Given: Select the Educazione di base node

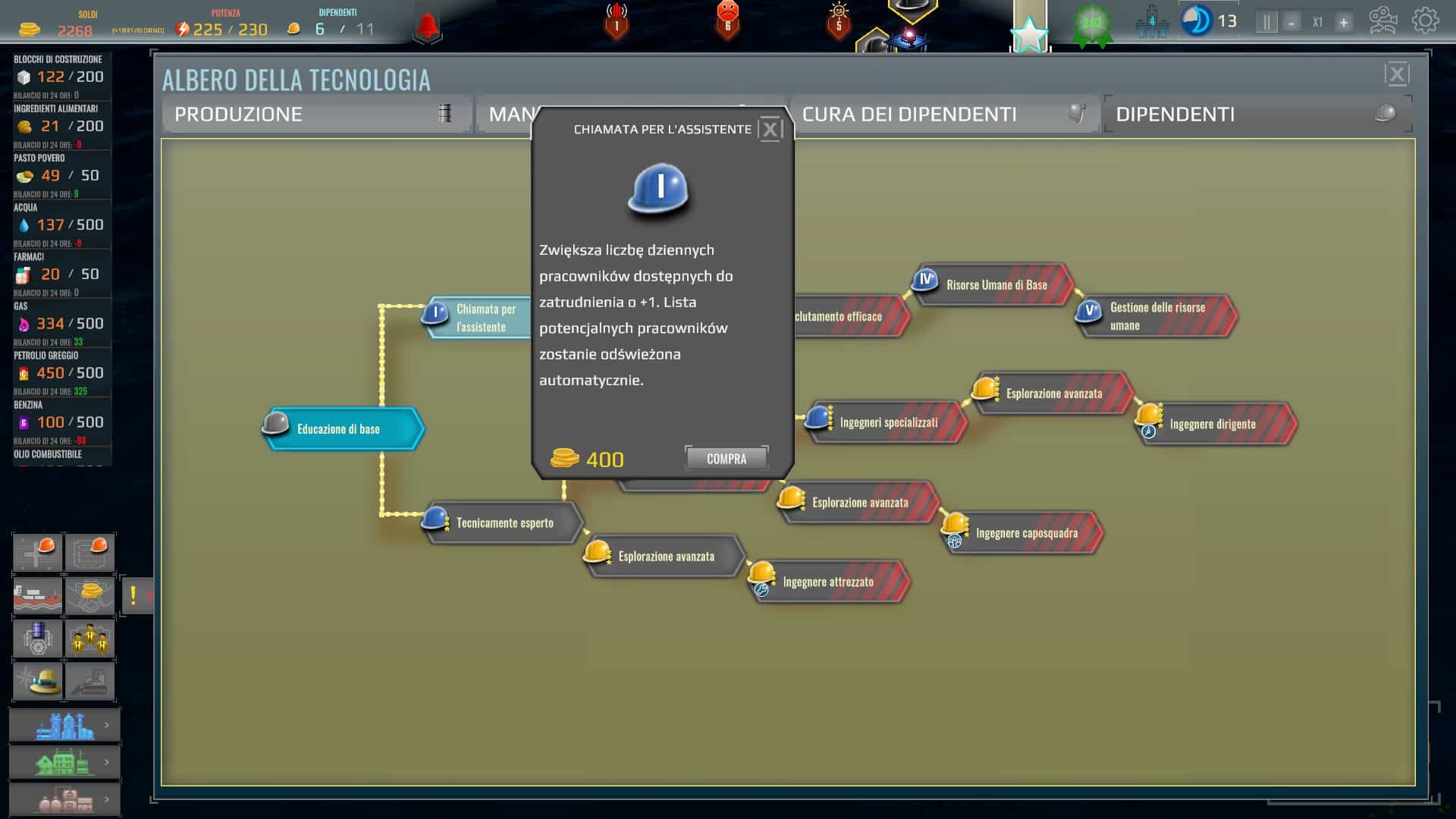Looking at the screenshot, I should point(343,428).
